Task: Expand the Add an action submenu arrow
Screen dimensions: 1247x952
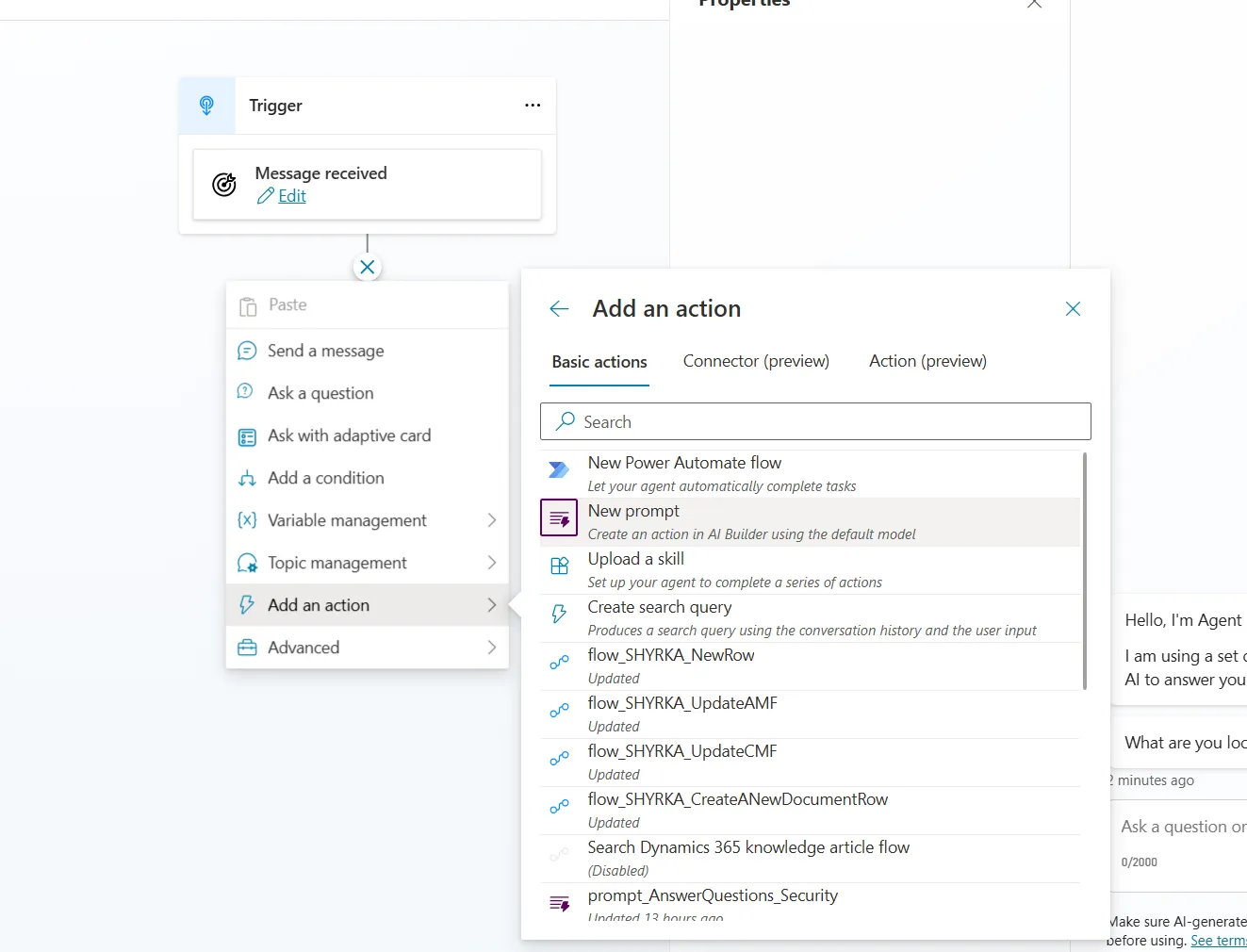Action: (x=492, y=605)
